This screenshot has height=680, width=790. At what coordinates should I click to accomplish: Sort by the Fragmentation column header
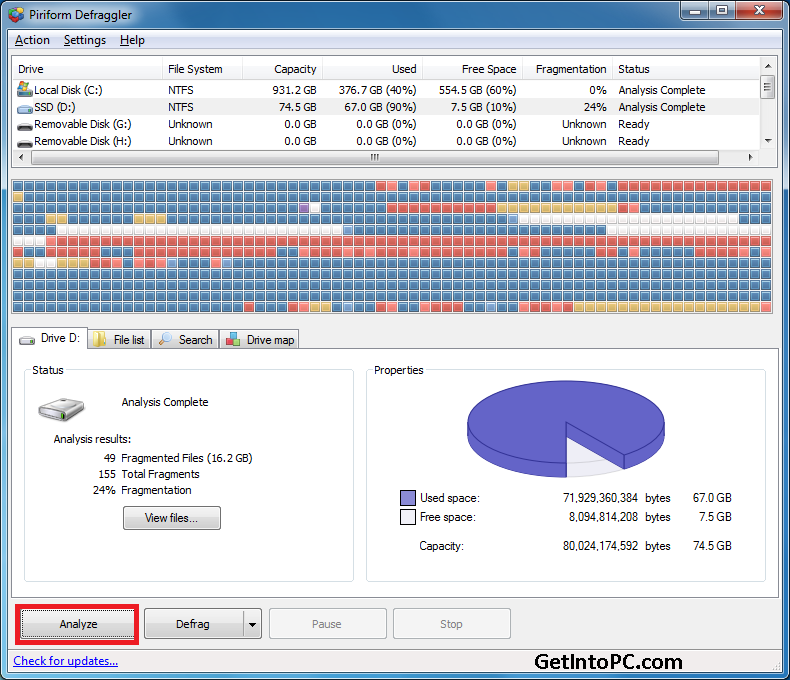point(567,69)
